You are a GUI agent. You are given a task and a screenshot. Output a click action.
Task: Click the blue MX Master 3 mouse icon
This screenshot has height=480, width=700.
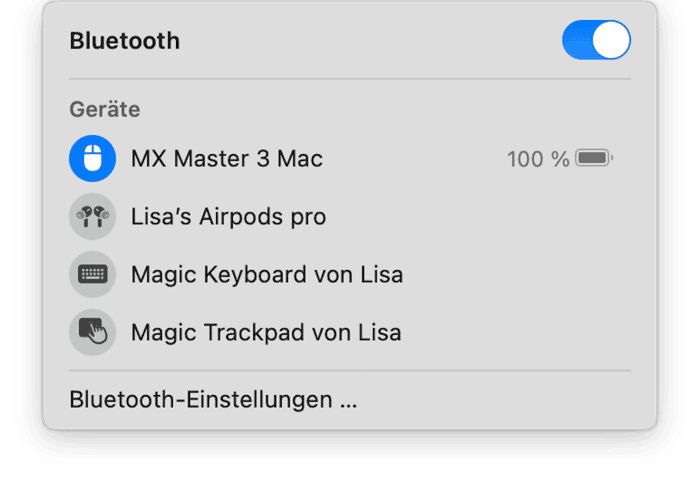click(x=92, y=159)
